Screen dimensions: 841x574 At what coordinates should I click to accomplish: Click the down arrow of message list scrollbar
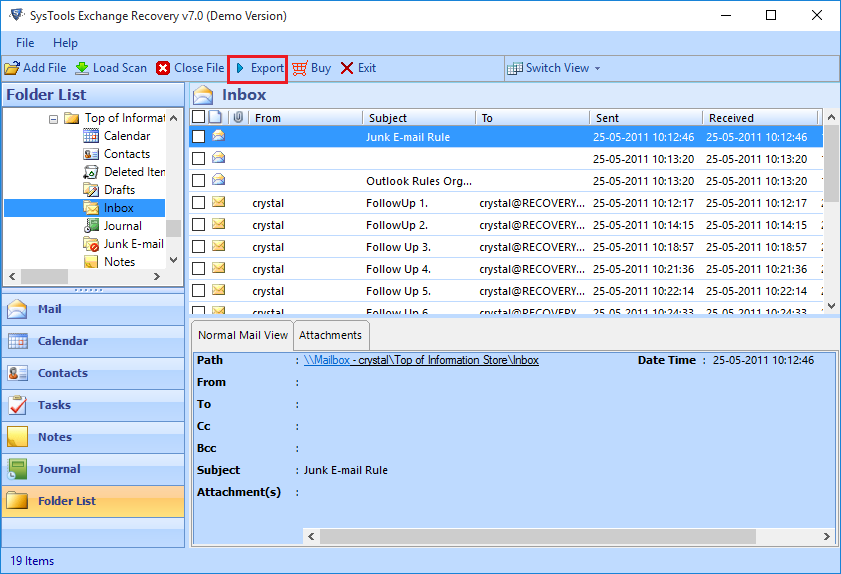831,306
